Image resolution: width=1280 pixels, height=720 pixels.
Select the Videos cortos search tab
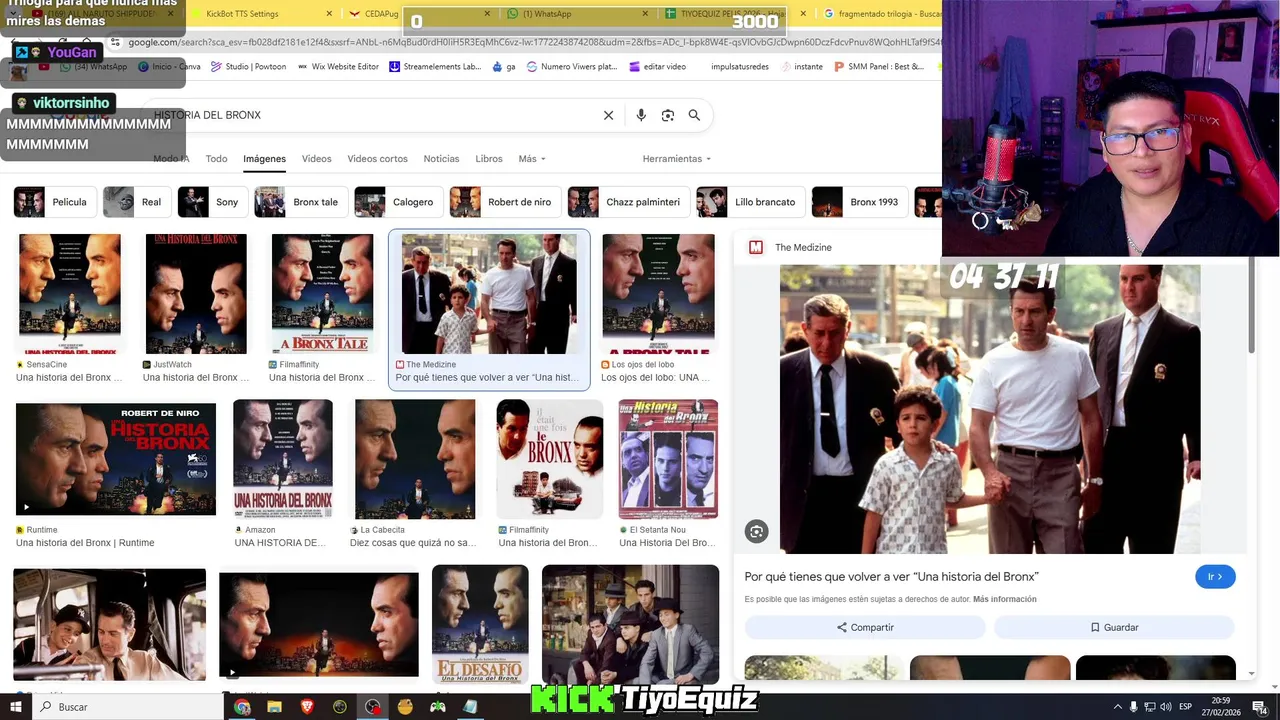click(377, 159)
